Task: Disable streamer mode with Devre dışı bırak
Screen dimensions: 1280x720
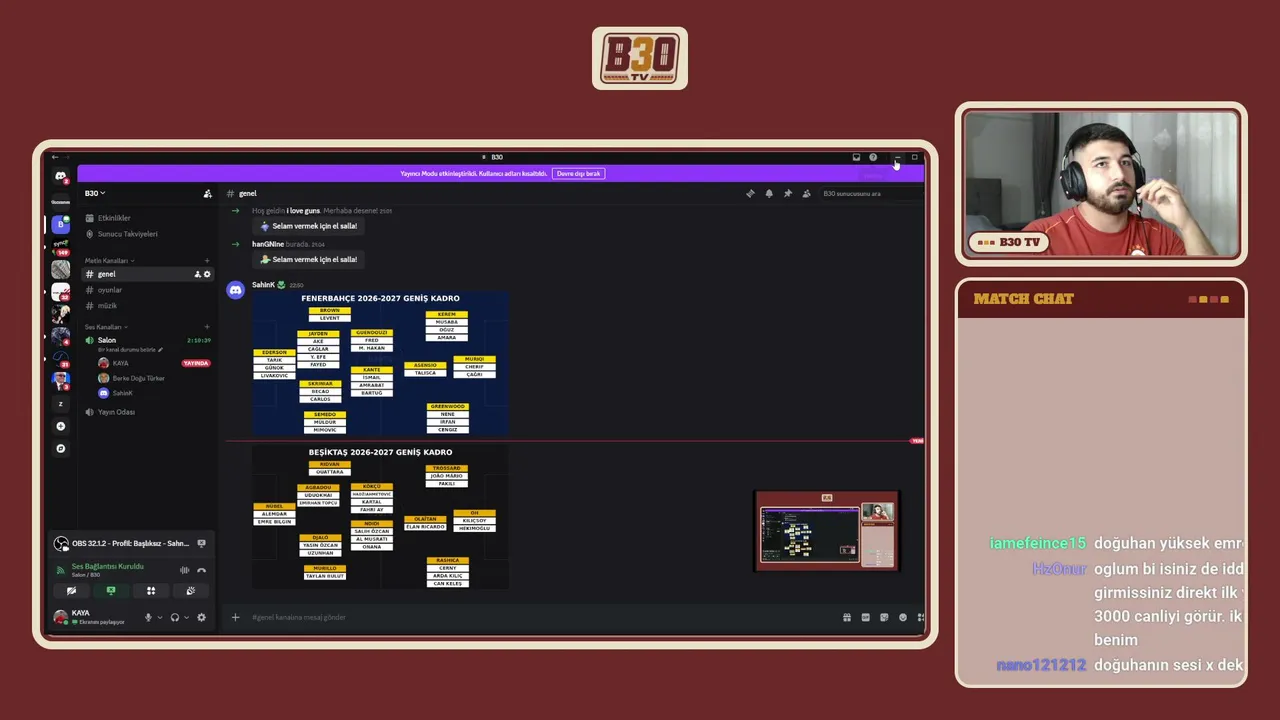Action: [579, 173]
